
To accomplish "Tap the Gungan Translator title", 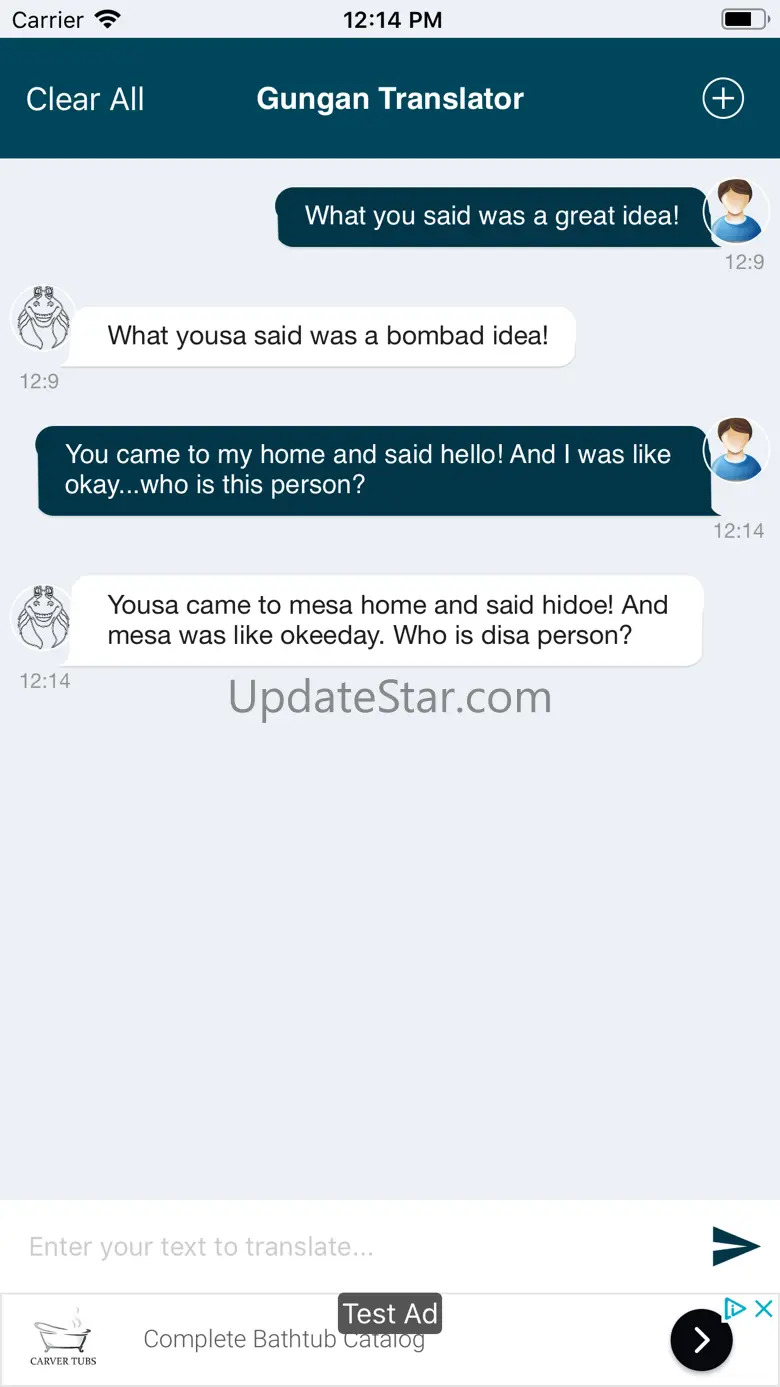I will click(x=390, y=99).
